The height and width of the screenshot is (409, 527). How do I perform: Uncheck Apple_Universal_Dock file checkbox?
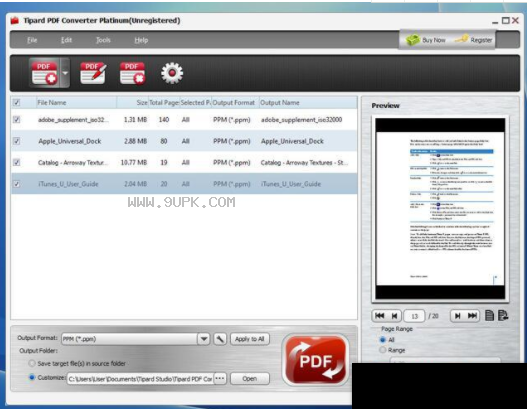[x=16, y=141]
